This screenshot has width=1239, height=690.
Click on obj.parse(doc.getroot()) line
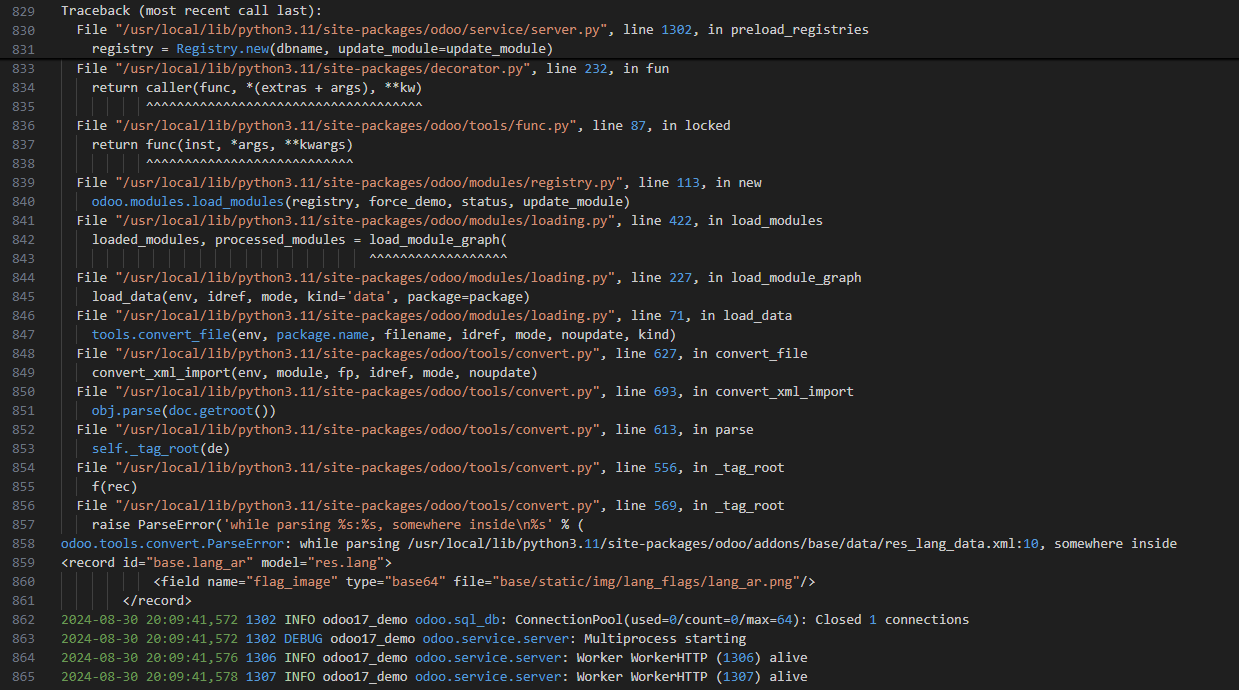pyautogui.click(x=184, y=410)
